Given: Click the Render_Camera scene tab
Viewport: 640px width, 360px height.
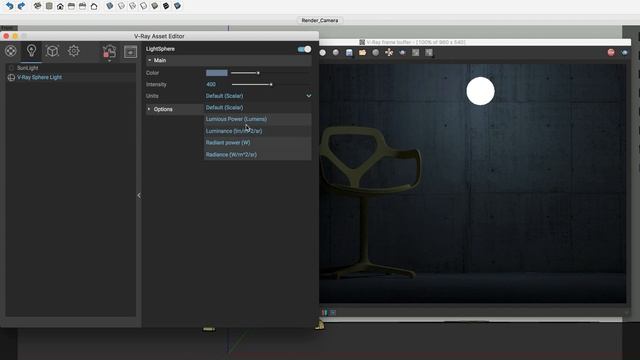Looking at the screenshot, I should 320,20.
